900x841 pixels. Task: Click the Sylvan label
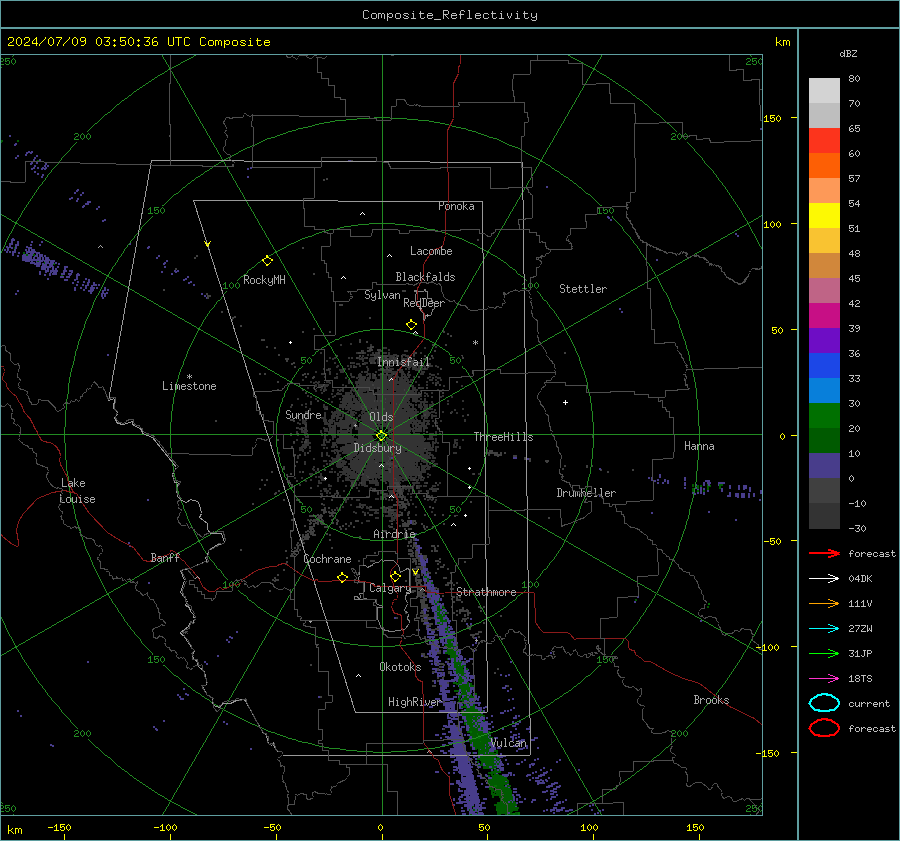tap(382, 295)
